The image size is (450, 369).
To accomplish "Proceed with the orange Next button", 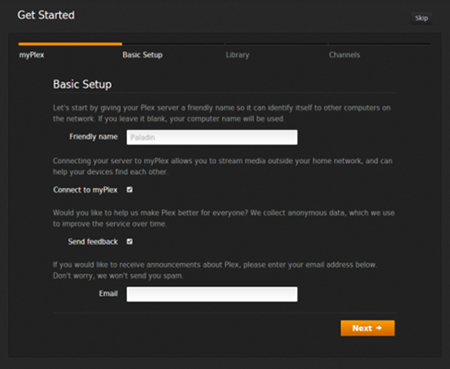I will (x=368, y=328).
